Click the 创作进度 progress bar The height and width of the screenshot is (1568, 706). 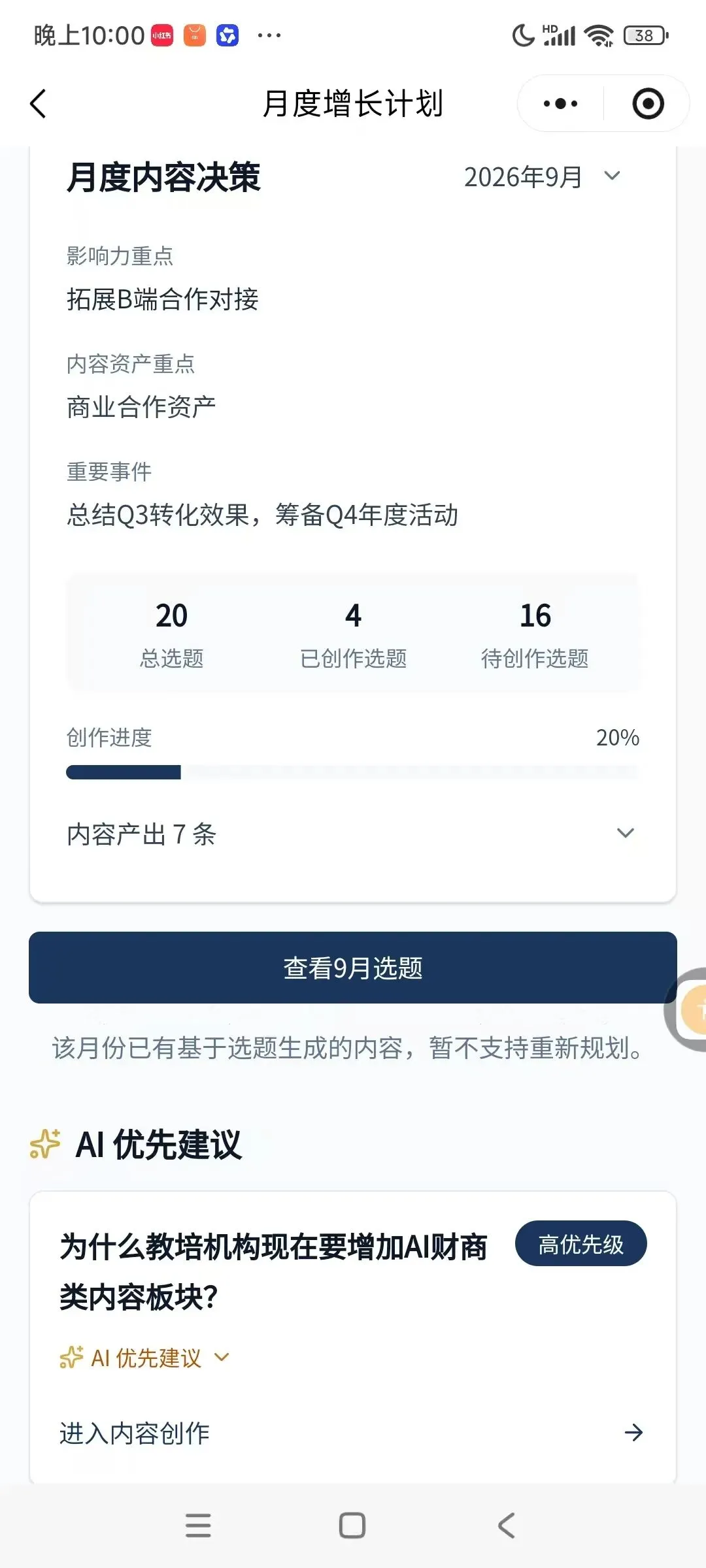[x=352, y=772]
